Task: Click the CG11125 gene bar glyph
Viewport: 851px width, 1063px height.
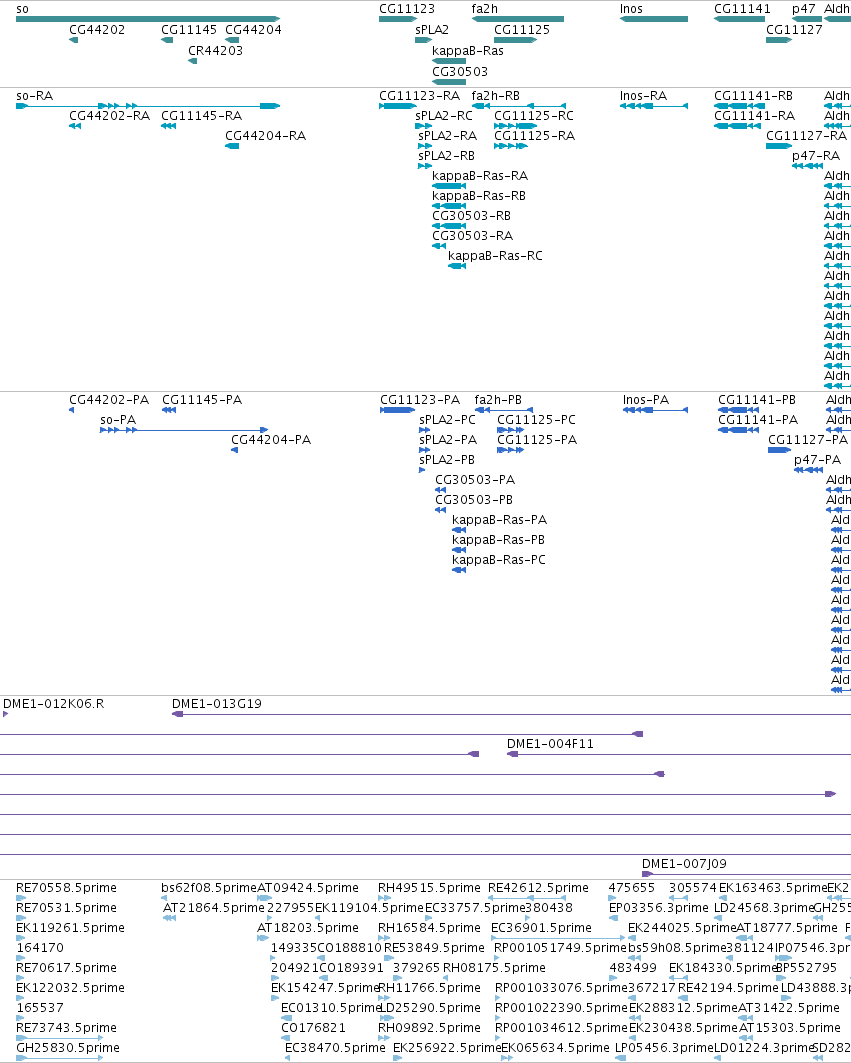Action: coord(515,40)
